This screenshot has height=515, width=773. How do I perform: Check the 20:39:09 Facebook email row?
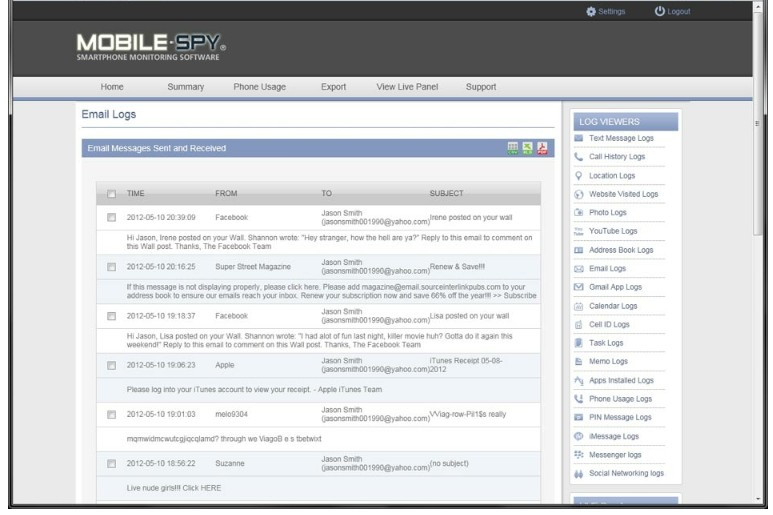(111, 217)
